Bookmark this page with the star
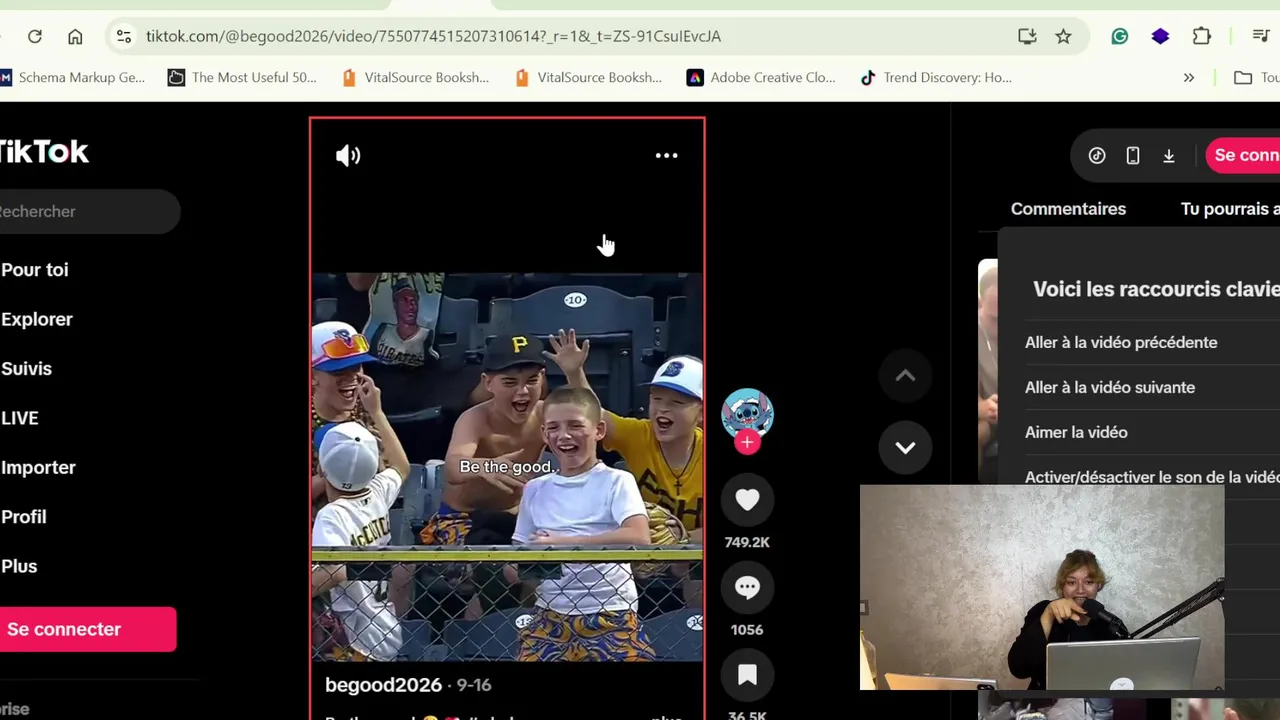 pyautogui.click(x=1063, y=36)
